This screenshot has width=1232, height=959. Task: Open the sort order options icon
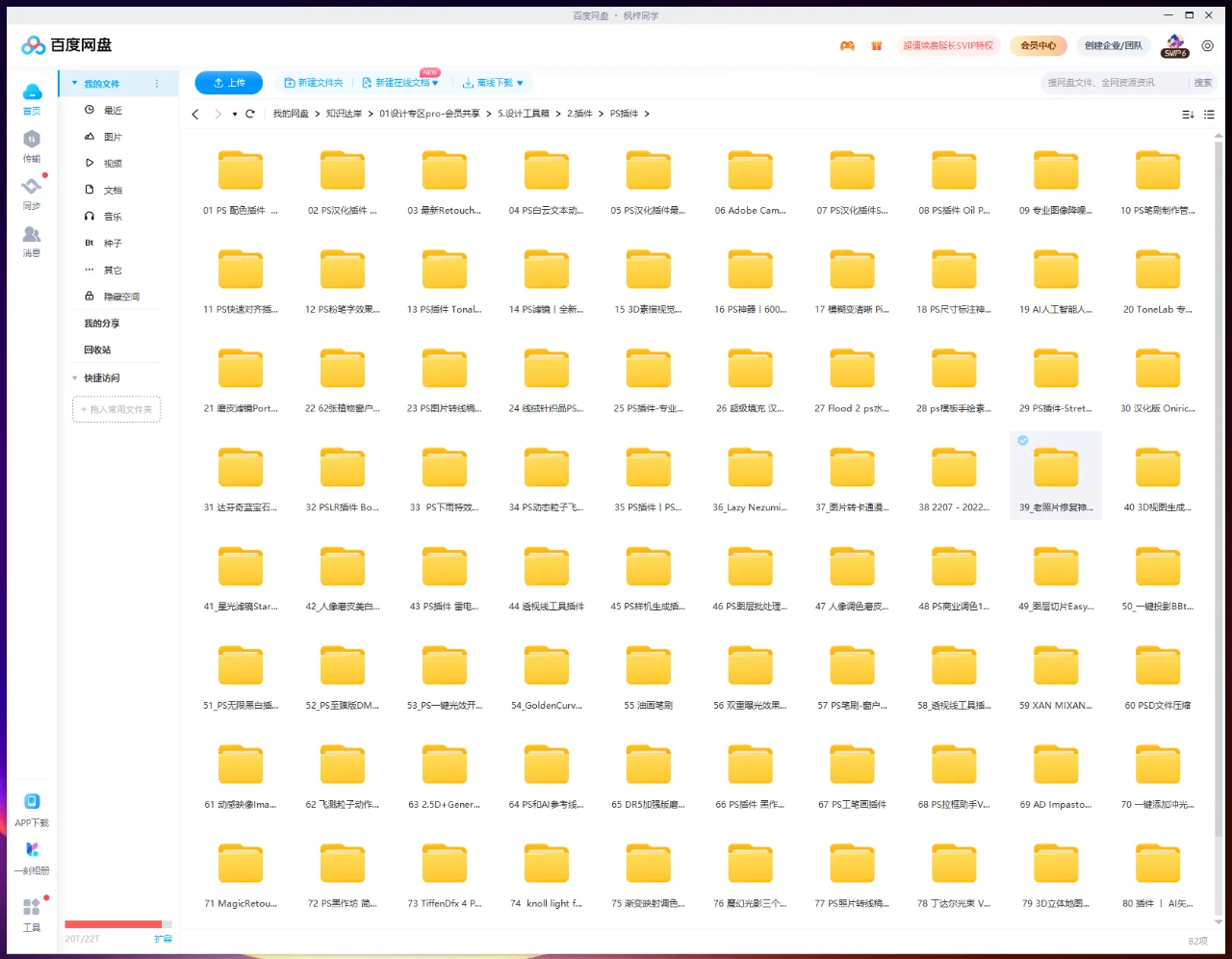coord(1188,114)
